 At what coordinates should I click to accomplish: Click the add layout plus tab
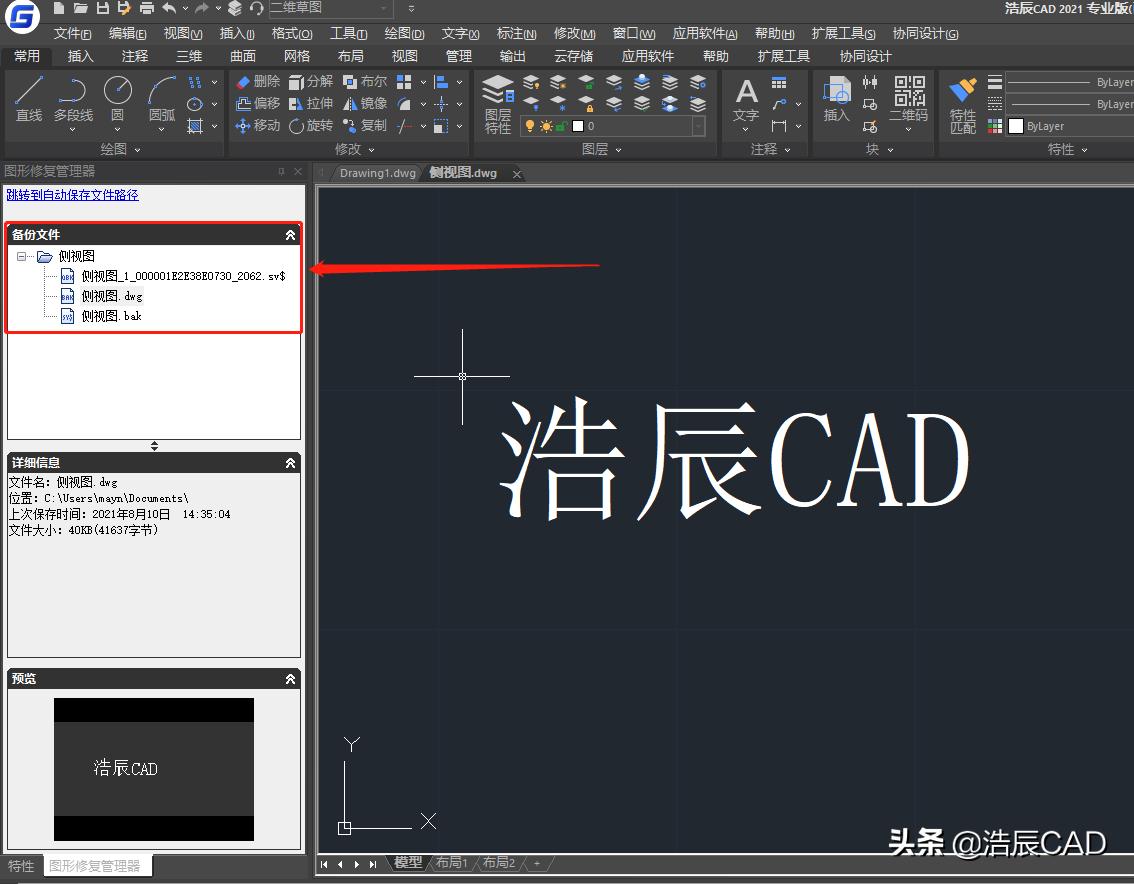(537, 863)
